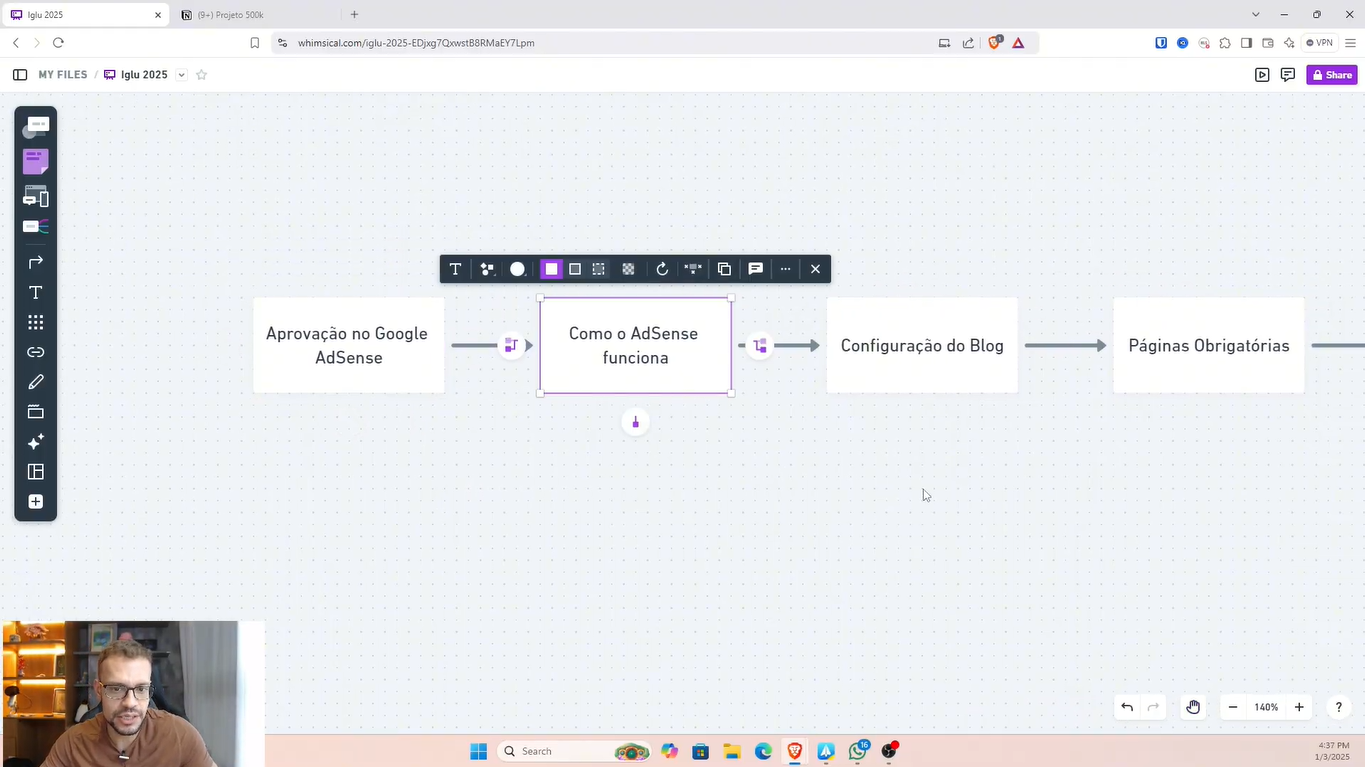Select the link tool in sidebar
Image resolution: width=1365 pixels, height=767 pixels.
coord(36,352)
